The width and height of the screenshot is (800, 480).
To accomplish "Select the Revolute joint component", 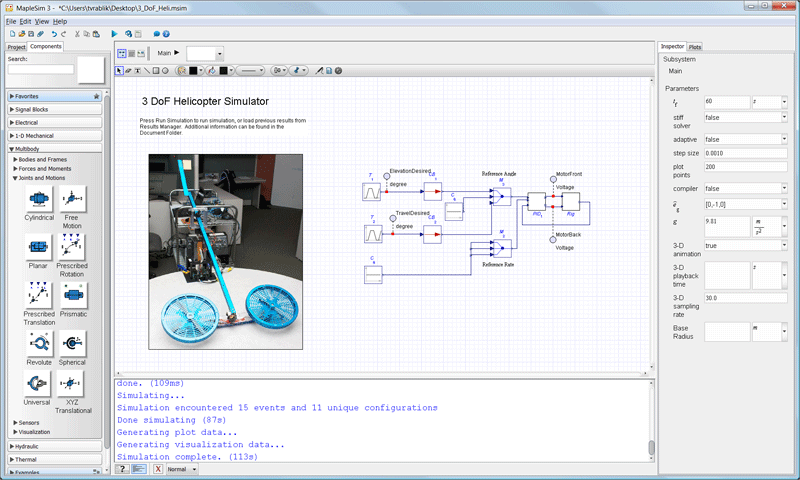I will coord(39,343).
